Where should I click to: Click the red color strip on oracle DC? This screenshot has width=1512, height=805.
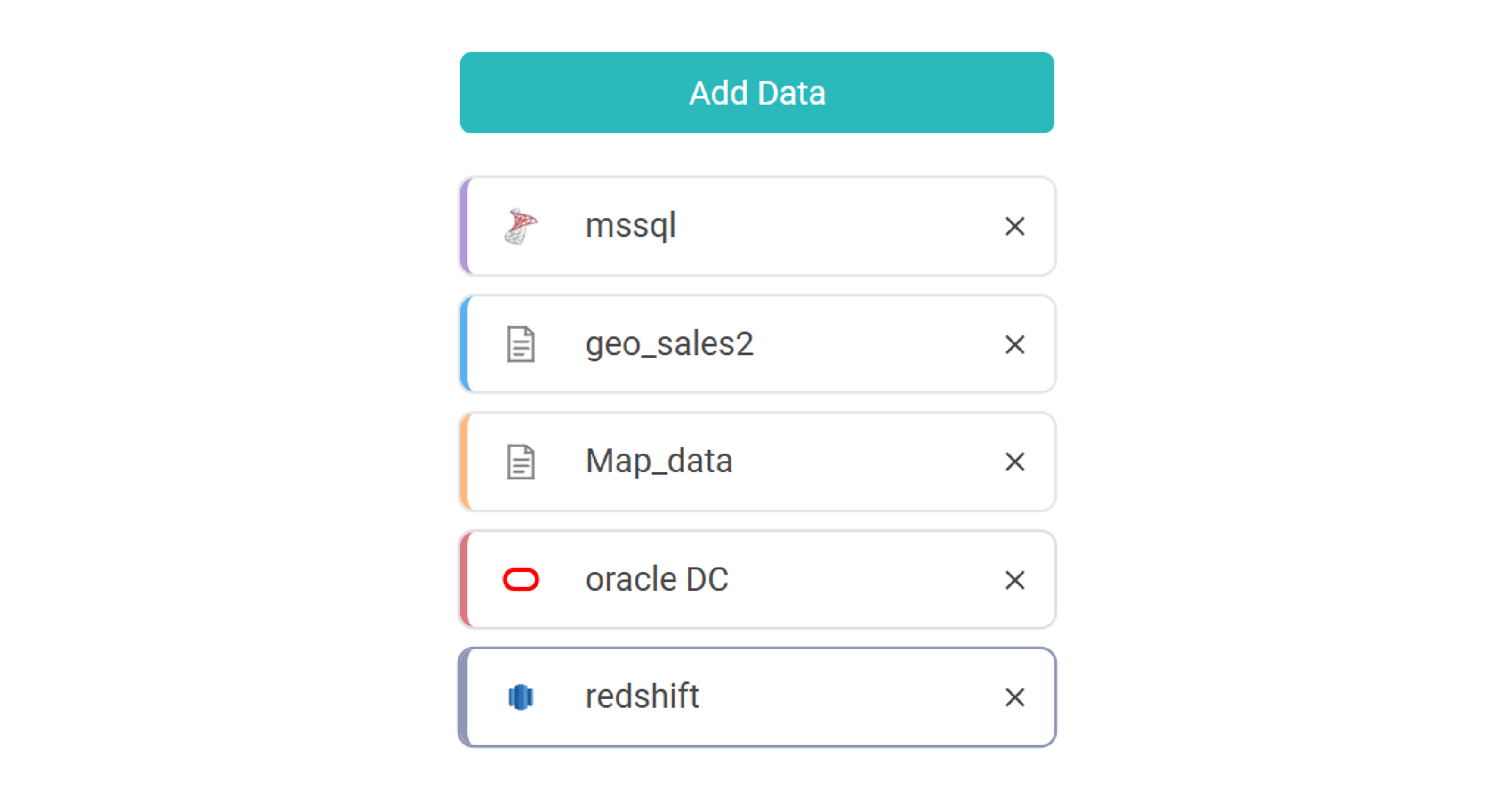tap(464, 579)
